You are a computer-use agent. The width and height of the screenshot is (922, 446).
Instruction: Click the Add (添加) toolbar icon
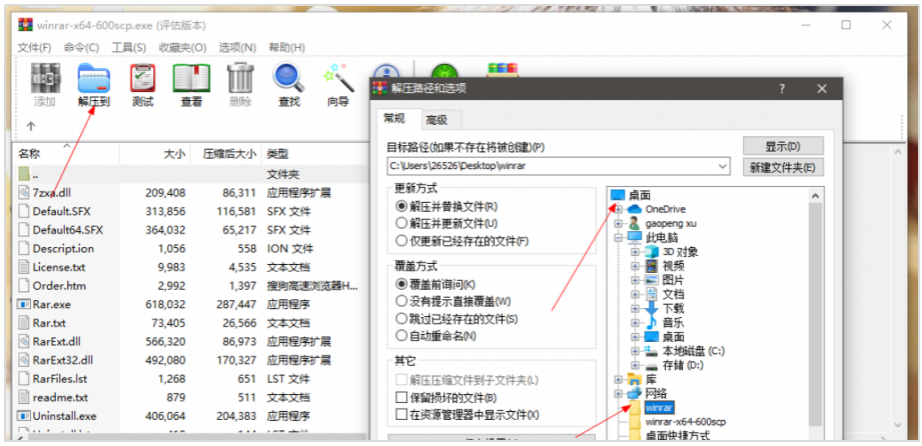45,78
